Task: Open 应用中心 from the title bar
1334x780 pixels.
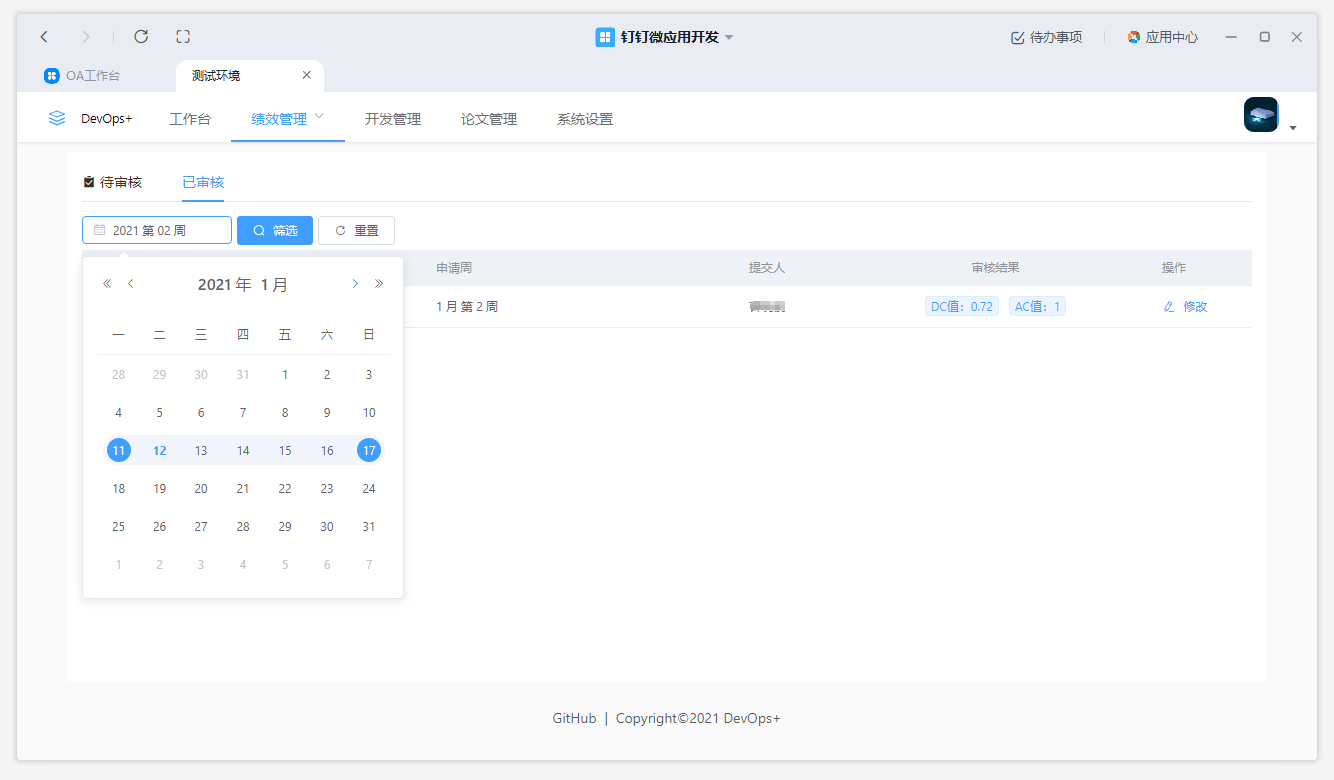Action: coord(1162,37)
